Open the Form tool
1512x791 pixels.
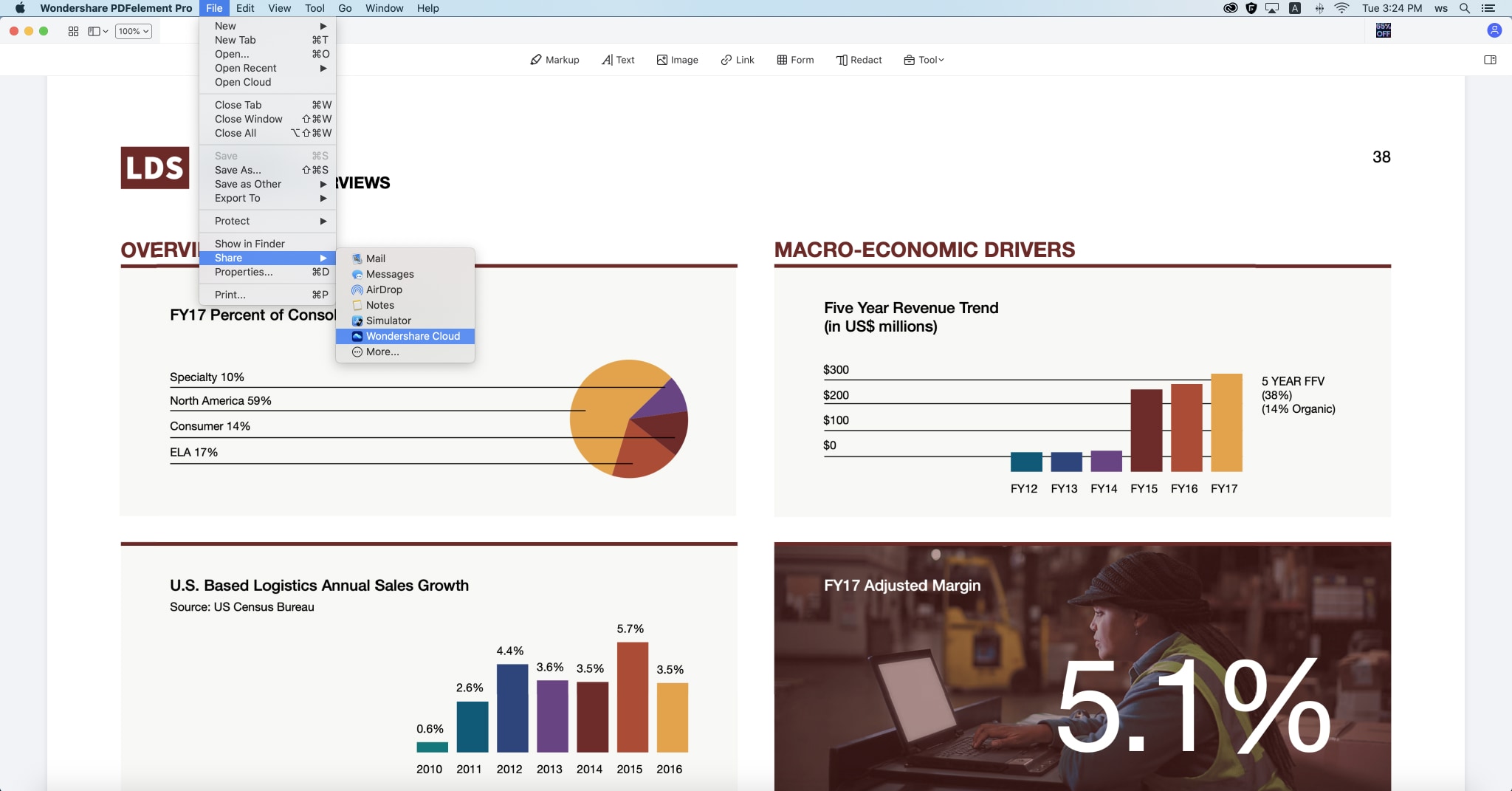[x=795, y=60]
